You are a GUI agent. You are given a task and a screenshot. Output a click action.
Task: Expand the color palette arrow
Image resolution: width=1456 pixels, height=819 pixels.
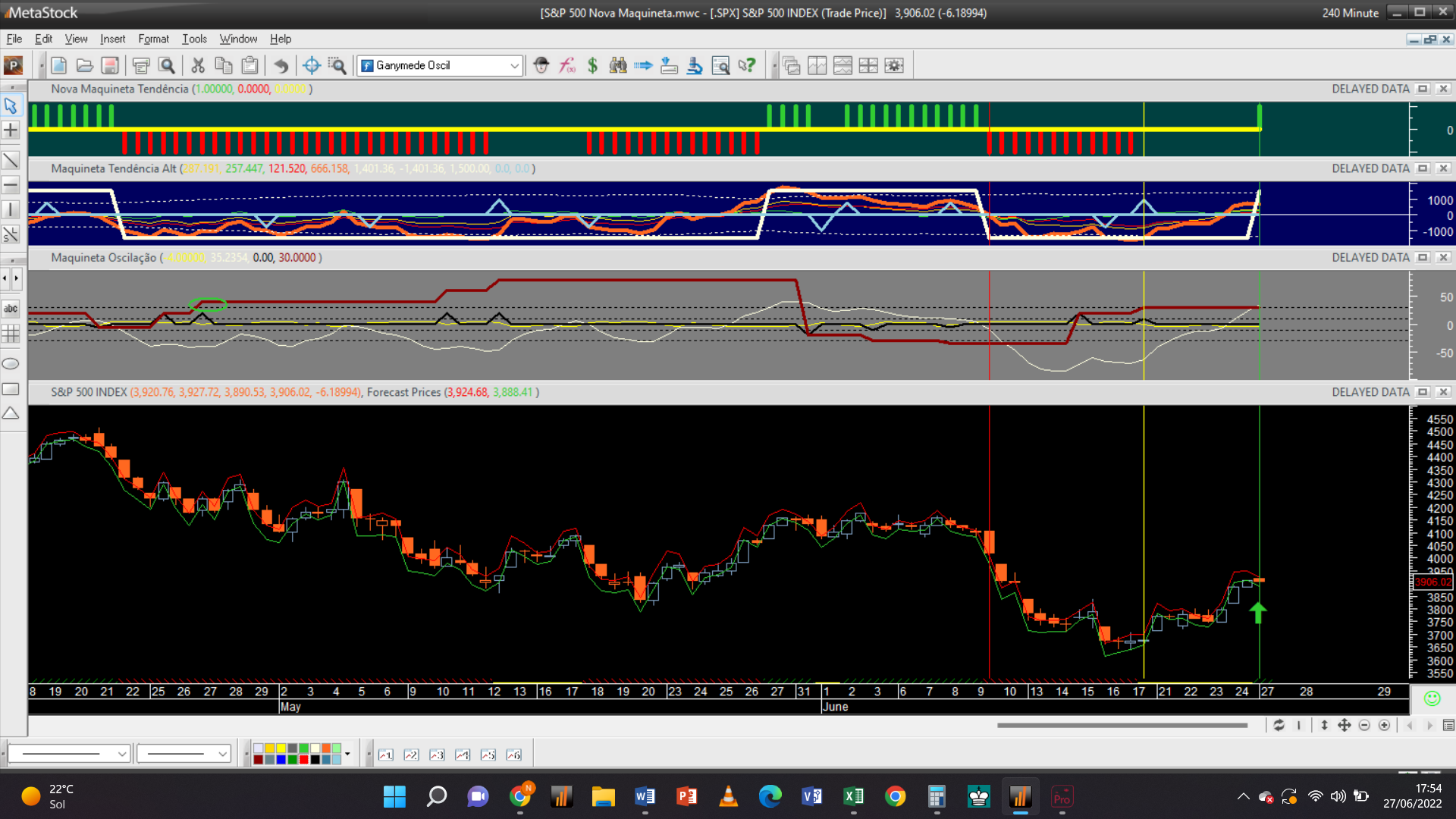pos(347,754)
